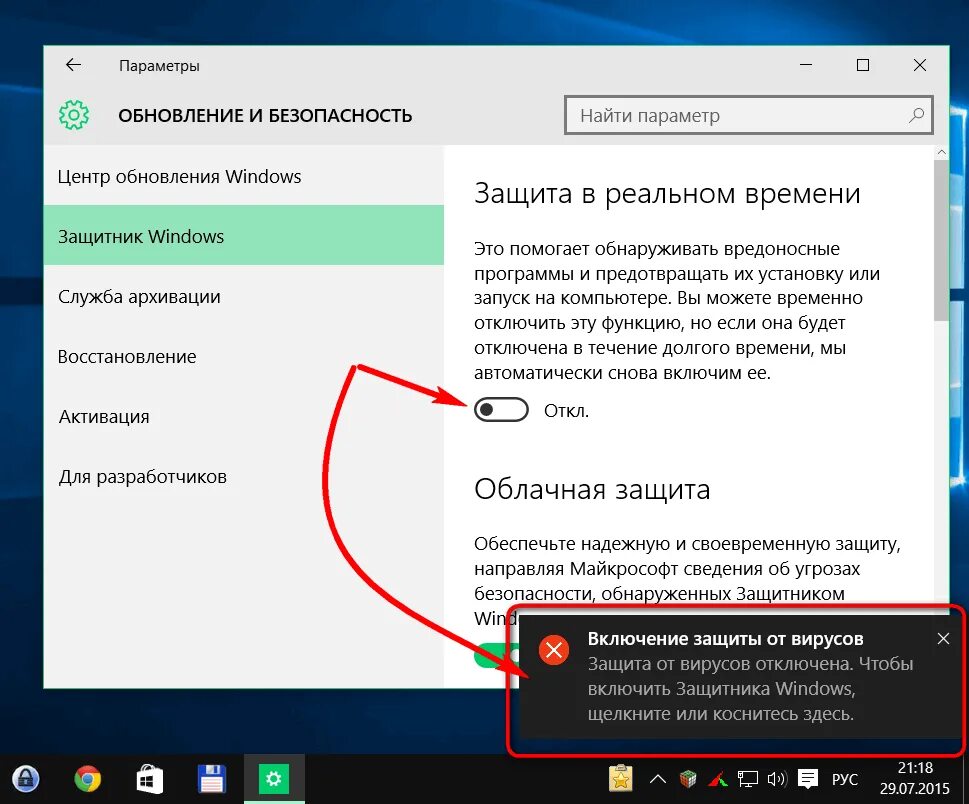969x804 pixels.
Task: Click the cube tray icon
Action: [x=688, y=779]
